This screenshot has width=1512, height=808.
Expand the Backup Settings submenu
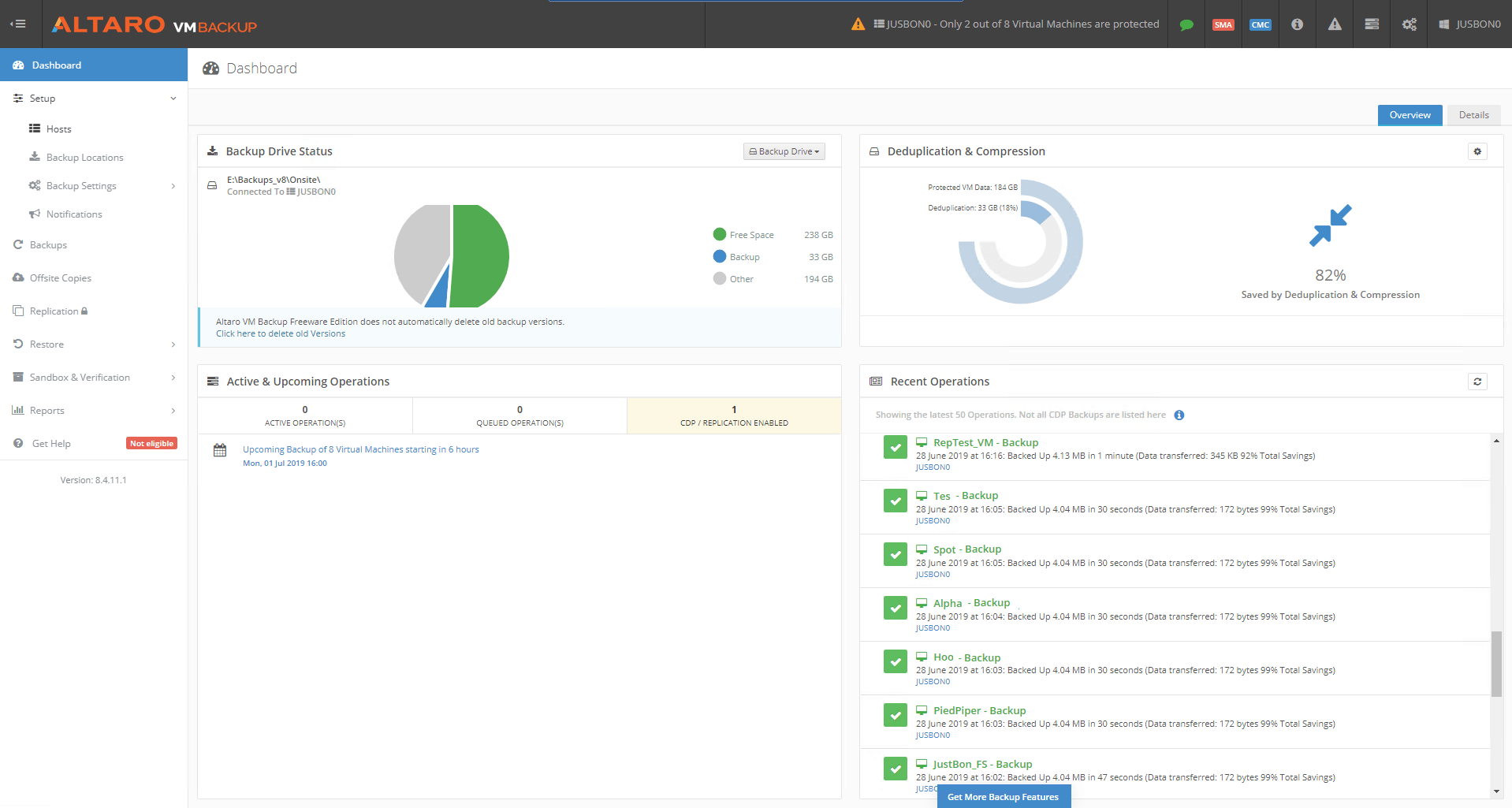pos(94,186)
